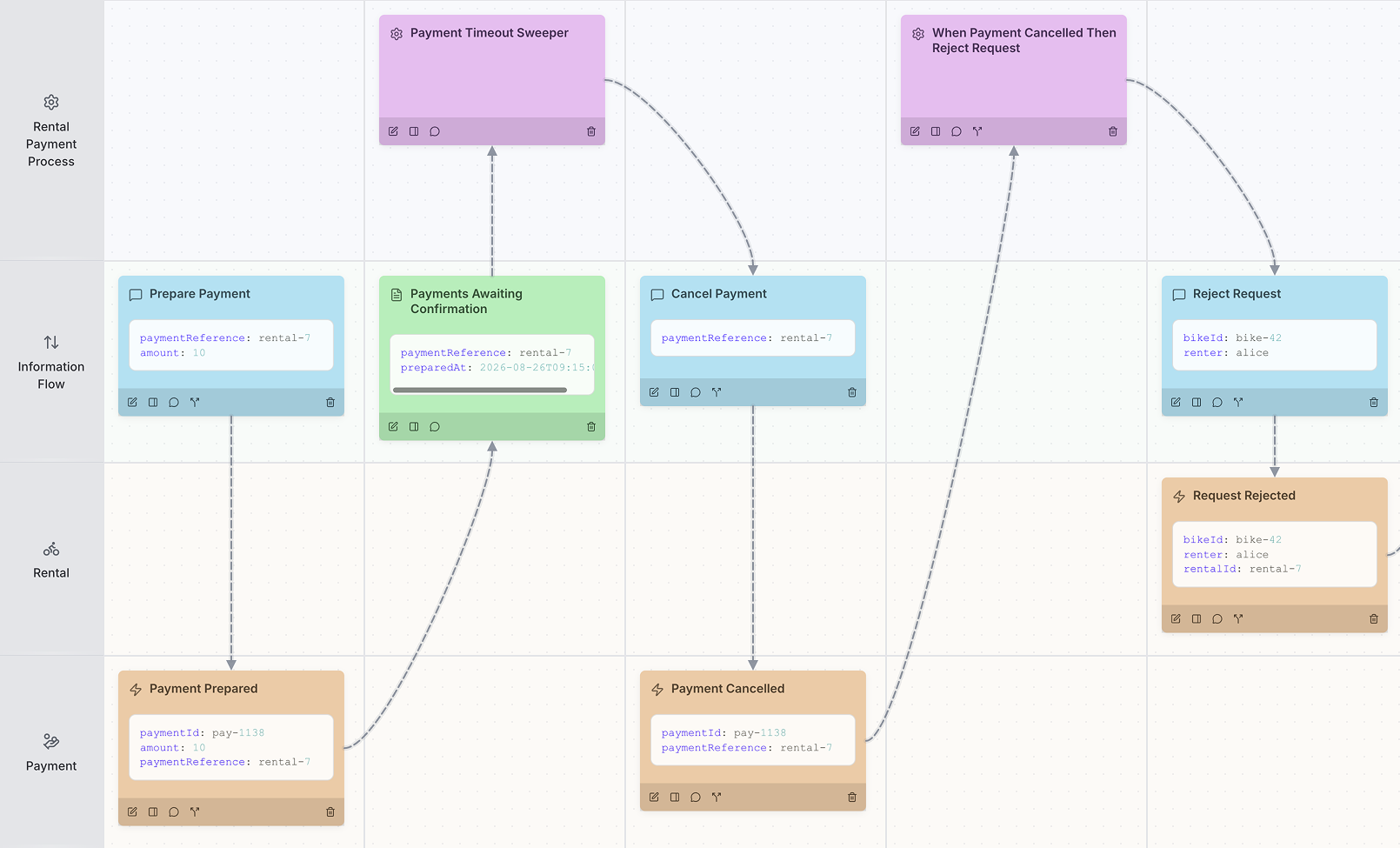
Task: Delete the Payment Timeout Sweeper card
Action: [x=591, y=131]
